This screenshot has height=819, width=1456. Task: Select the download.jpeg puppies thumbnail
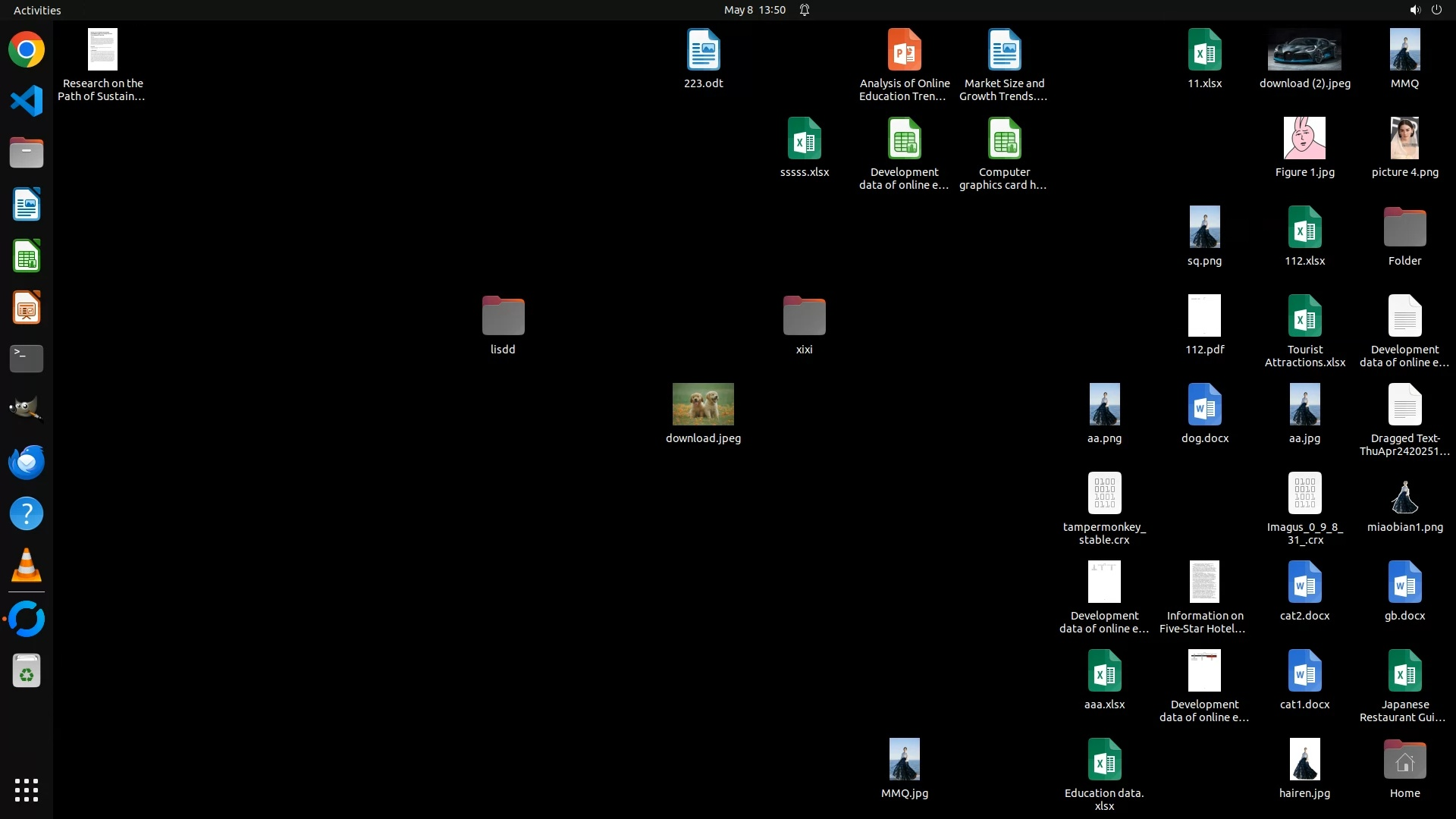tap(703, 404)
